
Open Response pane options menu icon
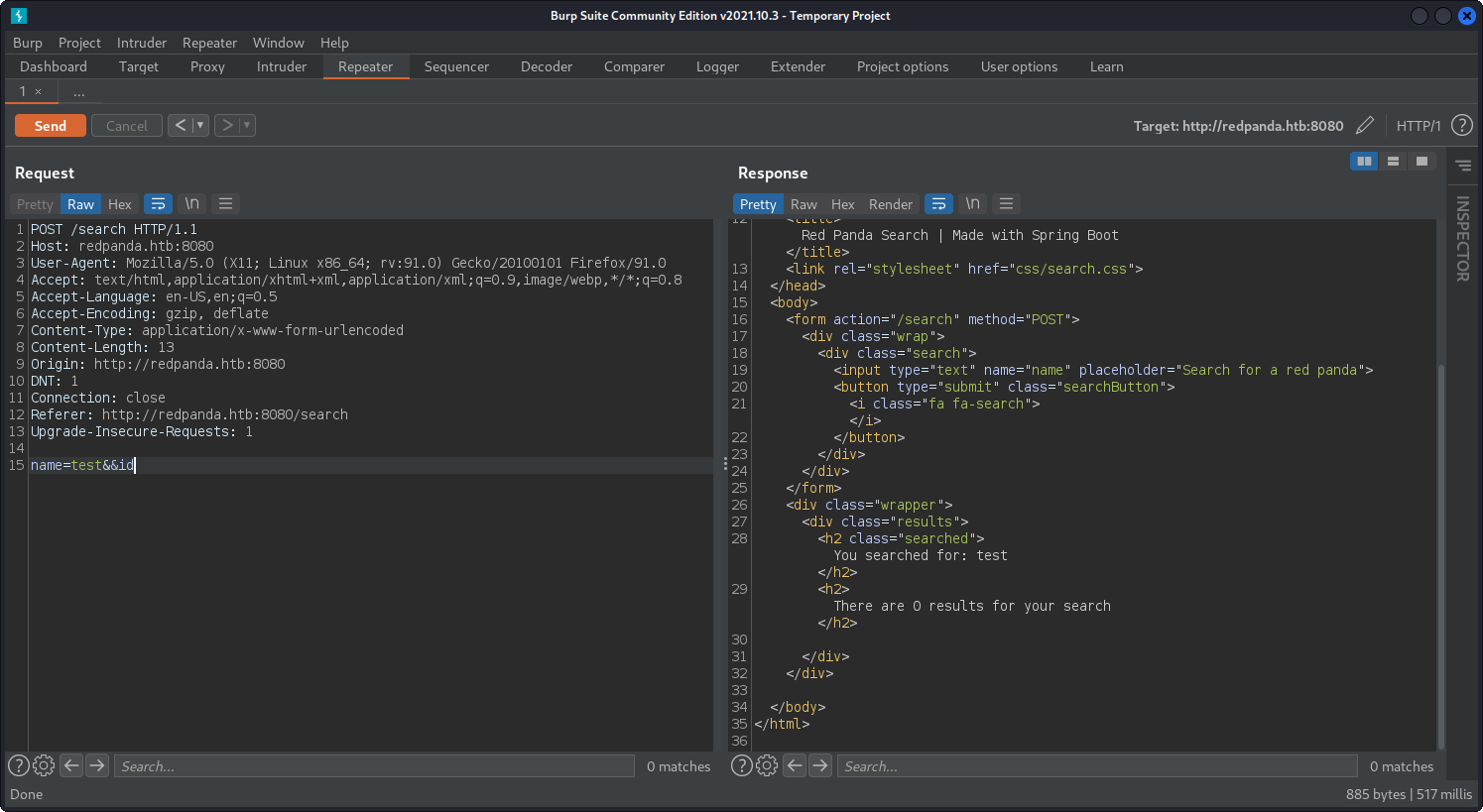[1007, 203]
